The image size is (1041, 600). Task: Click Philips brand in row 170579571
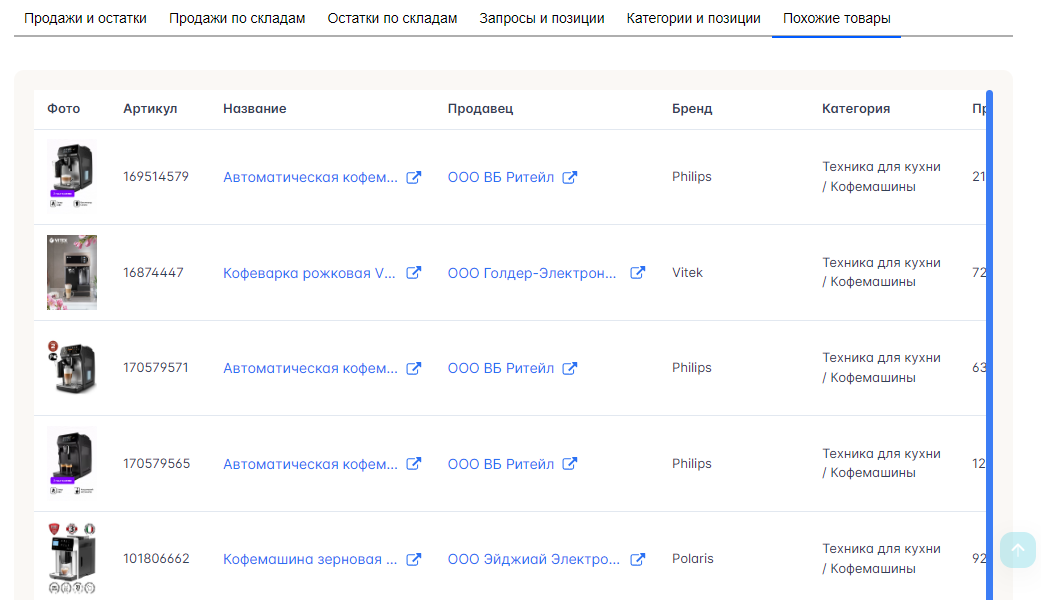692,368
